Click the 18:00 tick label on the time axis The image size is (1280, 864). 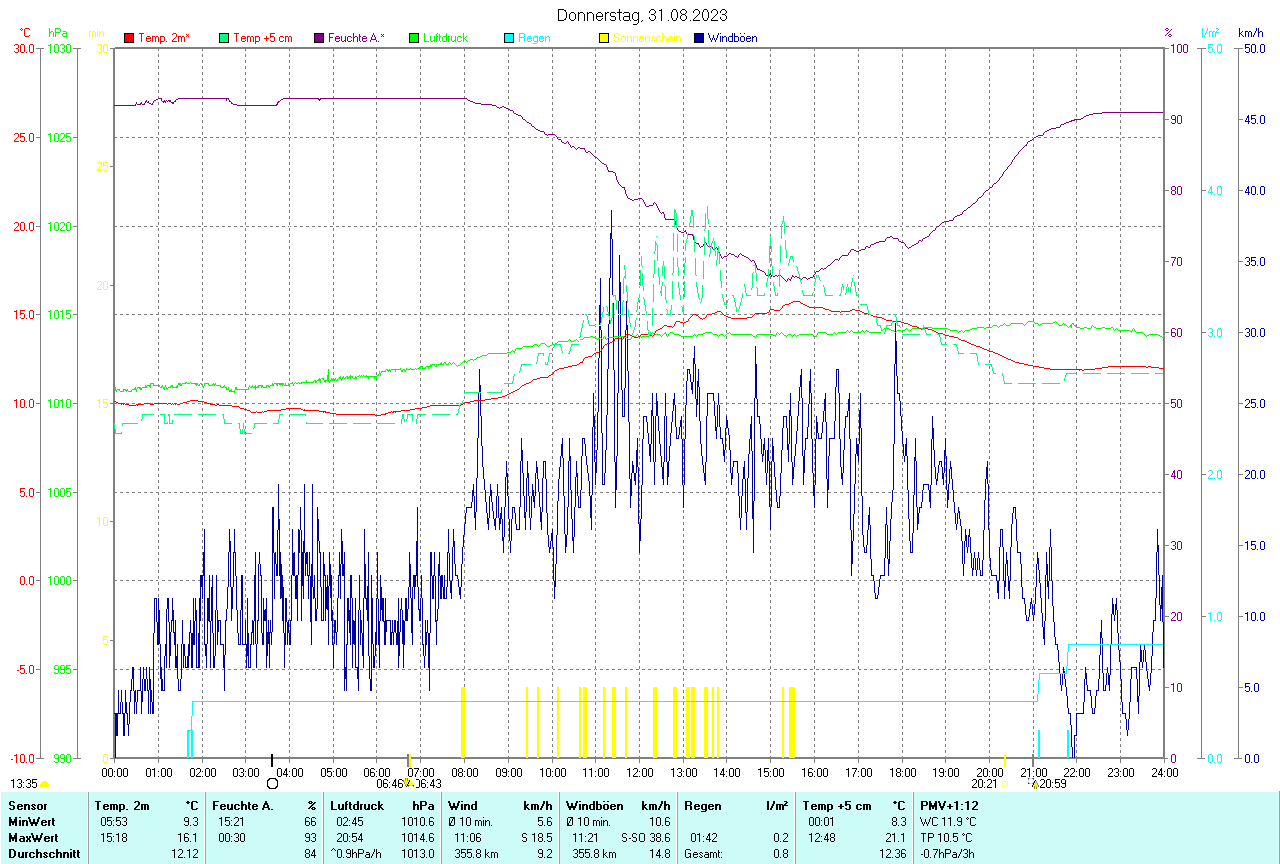(902, 772)
